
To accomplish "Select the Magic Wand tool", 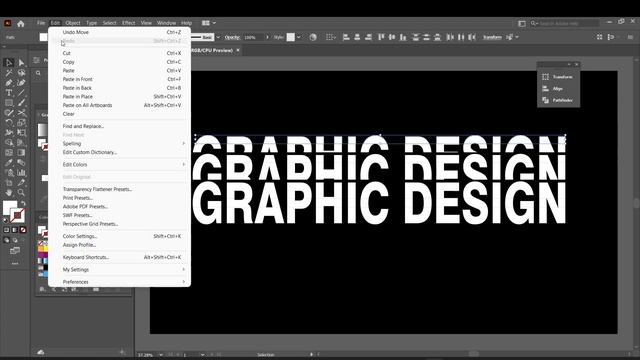I will coord(9,73).
